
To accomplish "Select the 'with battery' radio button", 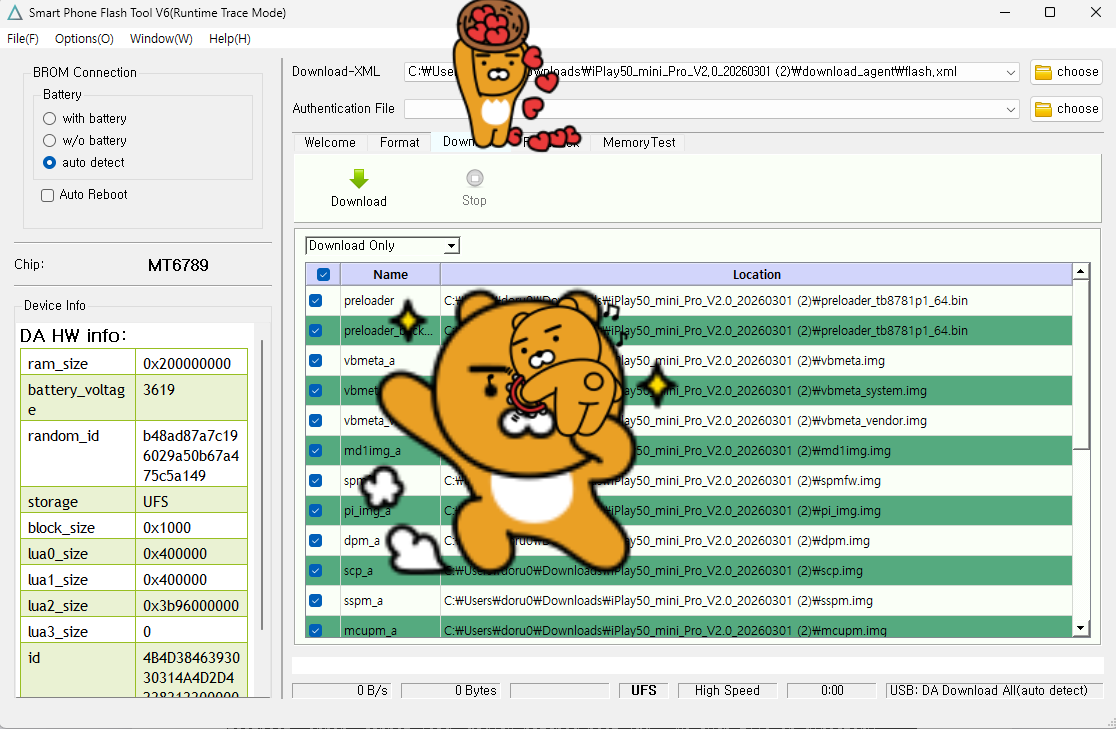I will tap(49, 118).
